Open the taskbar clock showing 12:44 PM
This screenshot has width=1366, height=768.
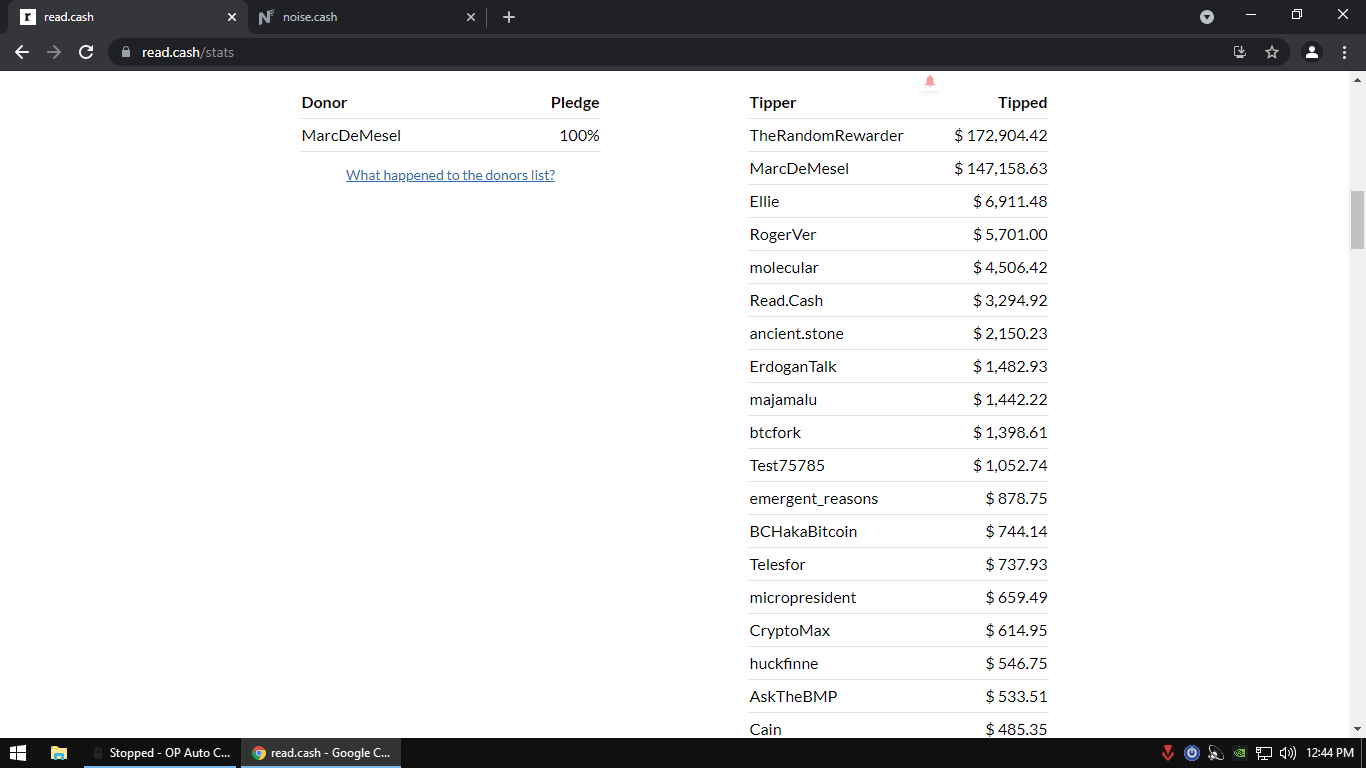tap(1329, 753)
